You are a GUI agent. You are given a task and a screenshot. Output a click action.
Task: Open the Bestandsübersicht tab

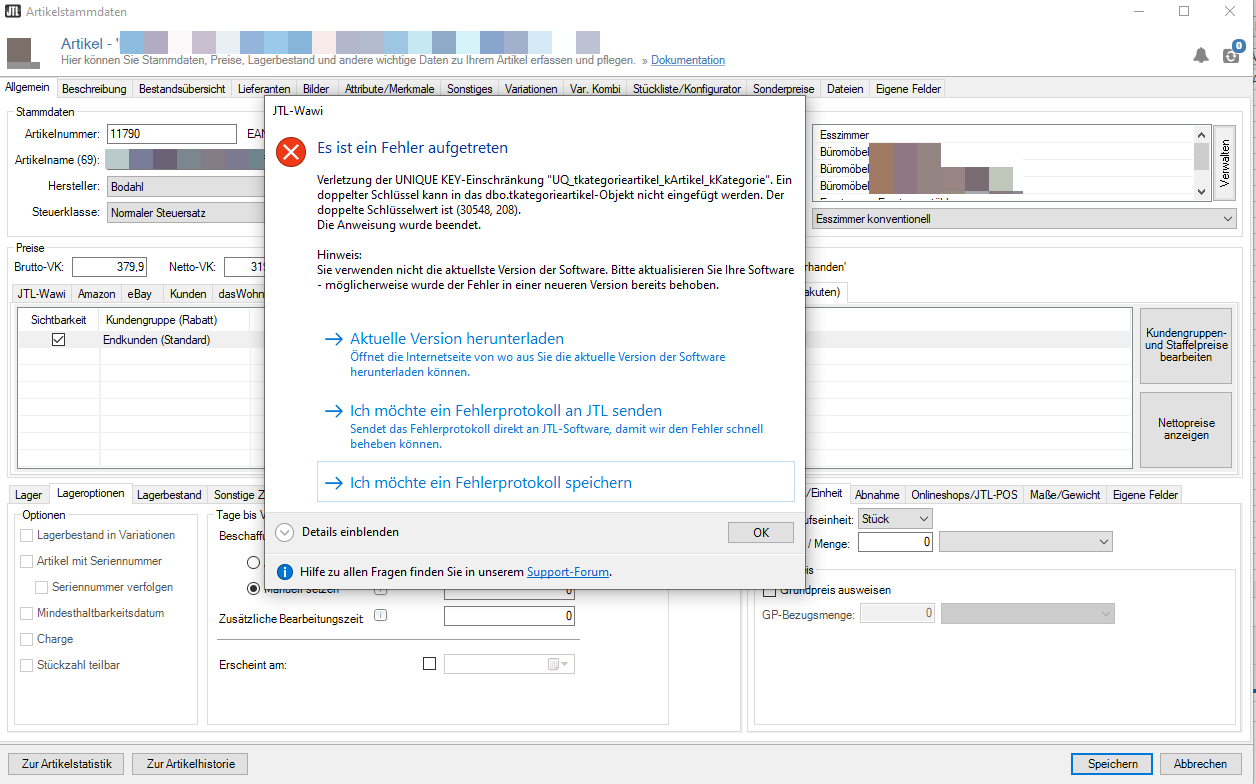point(182,89)
